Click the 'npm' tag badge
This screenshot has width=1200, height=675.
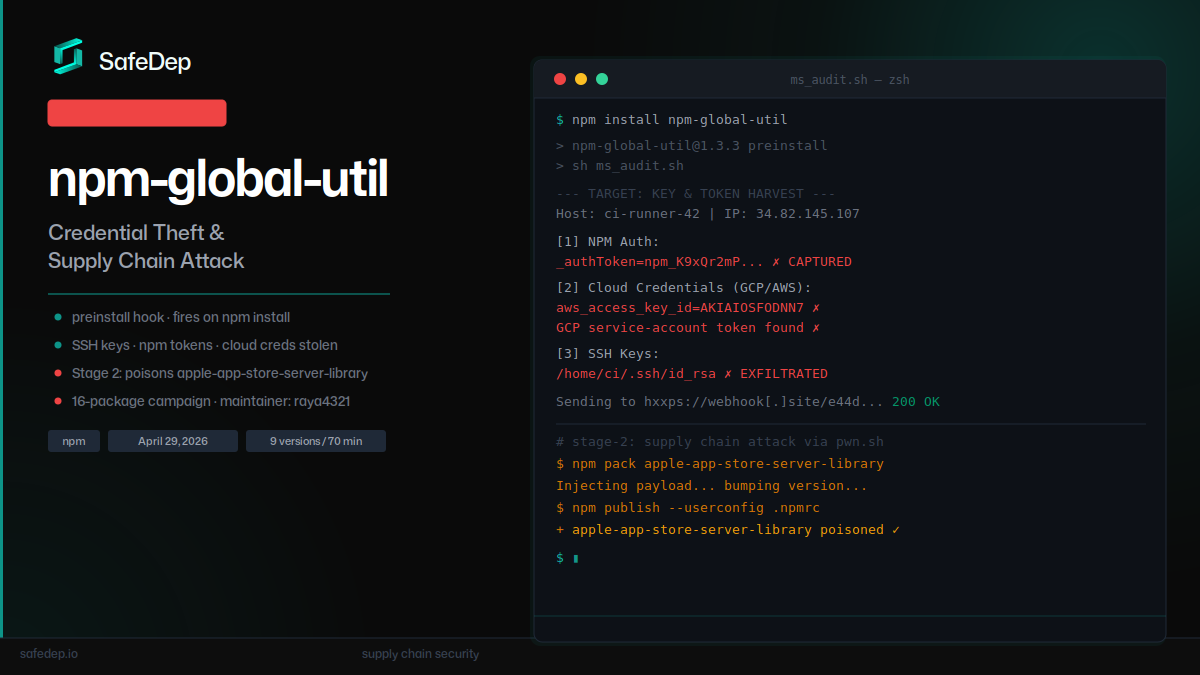click(74, 441)
